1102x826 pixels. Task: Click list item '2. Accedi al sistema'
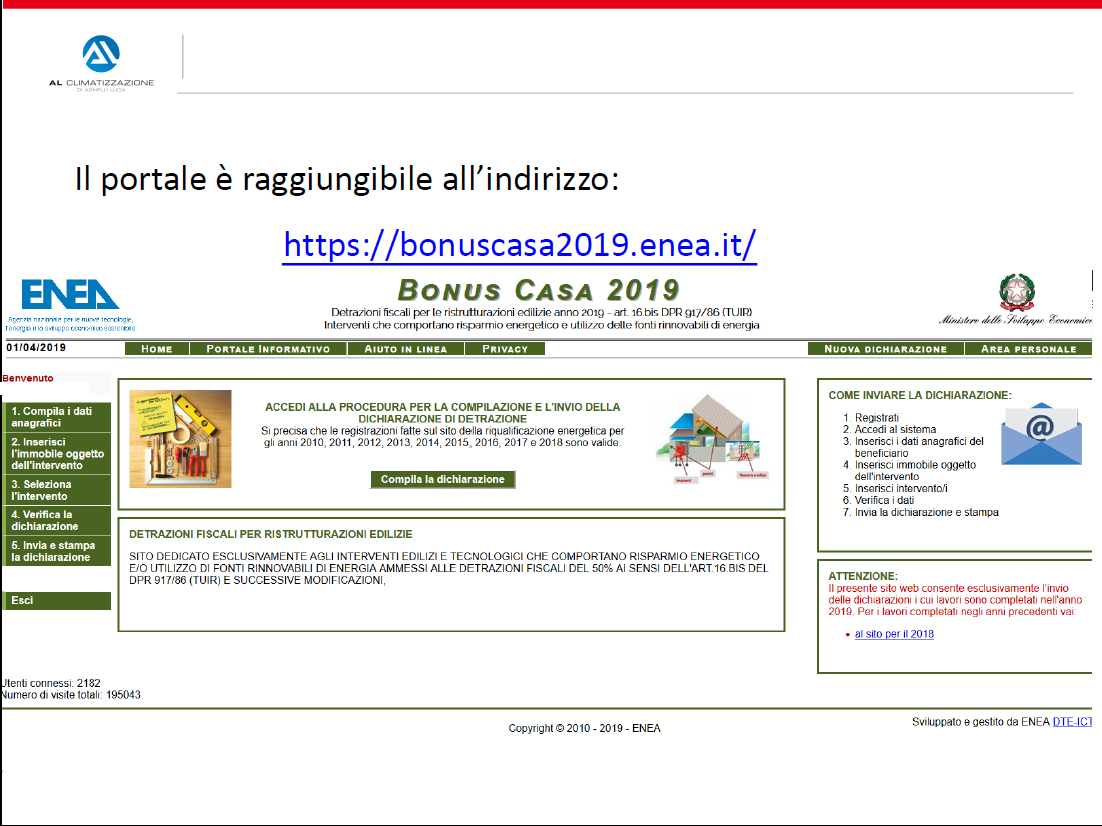[x=890, y=430]
